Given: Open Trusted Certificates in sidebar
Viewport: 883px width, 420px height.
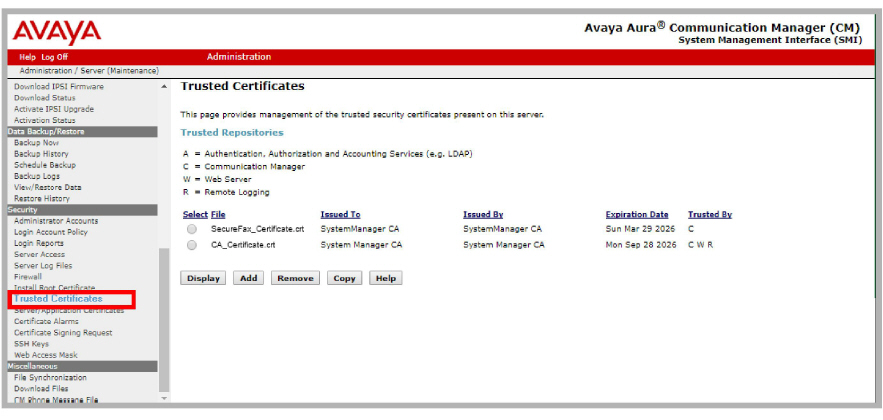Looking at the screenshot, I should click(58, 299).
